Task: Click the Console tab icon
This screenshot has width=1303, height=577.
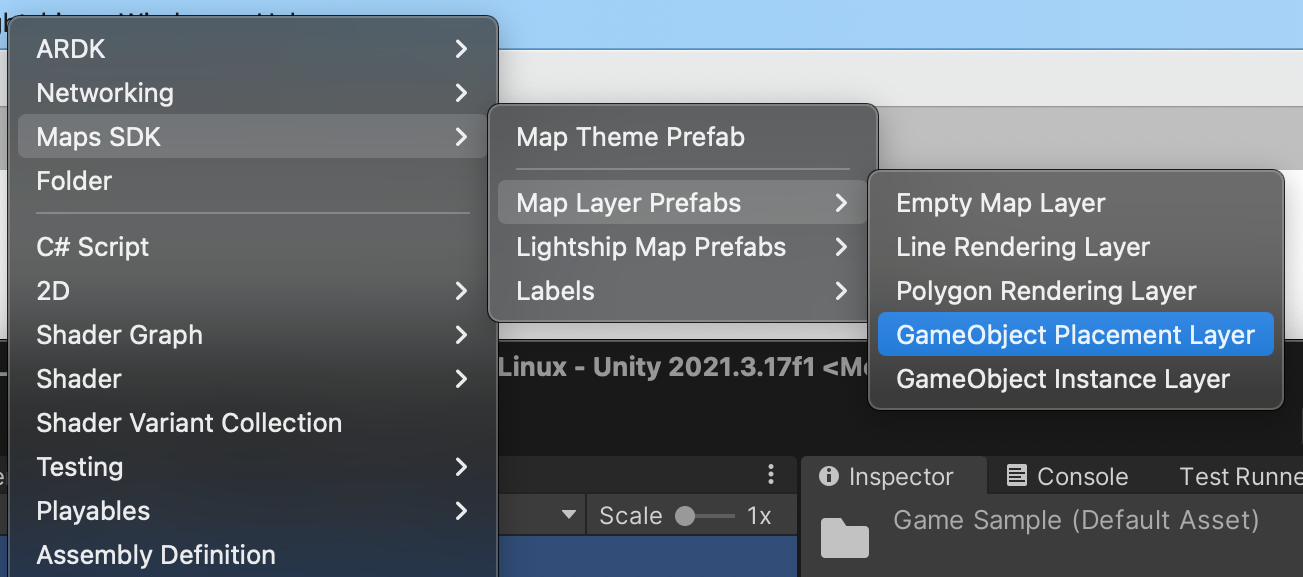Action: pyautogui.click(x=1017, y=476)
